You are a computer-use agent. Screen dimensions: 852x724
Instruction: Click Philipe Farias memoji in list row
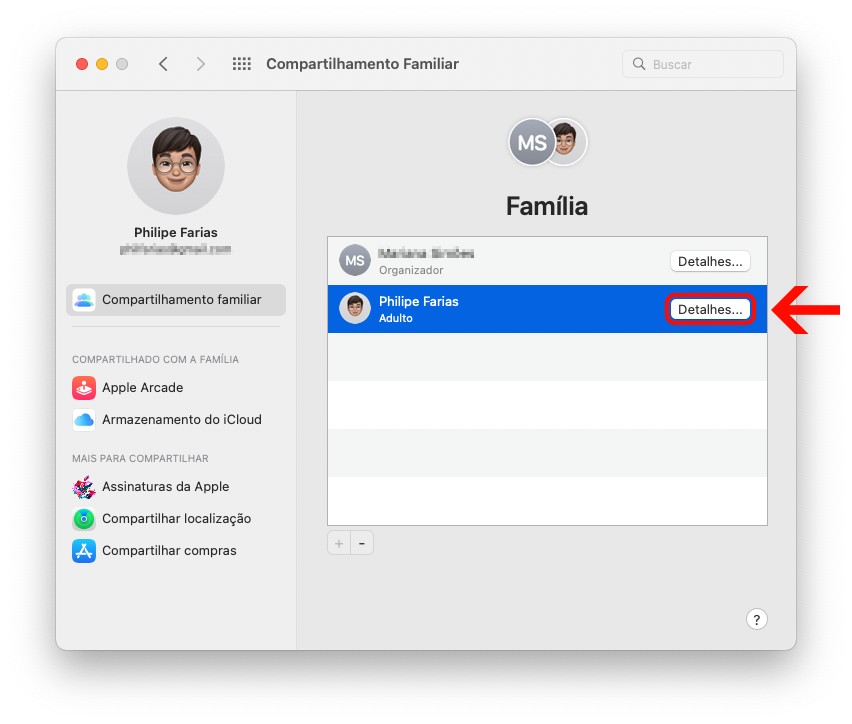tap(355, 308)
